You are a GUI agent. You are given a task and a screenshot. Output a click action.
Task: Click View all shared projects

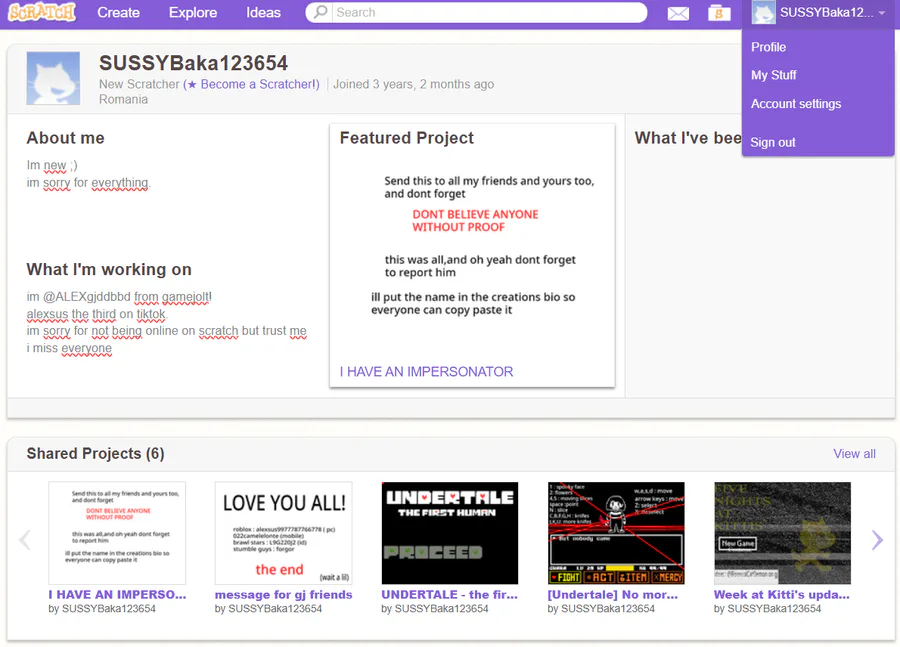click(x=854, y=454)
